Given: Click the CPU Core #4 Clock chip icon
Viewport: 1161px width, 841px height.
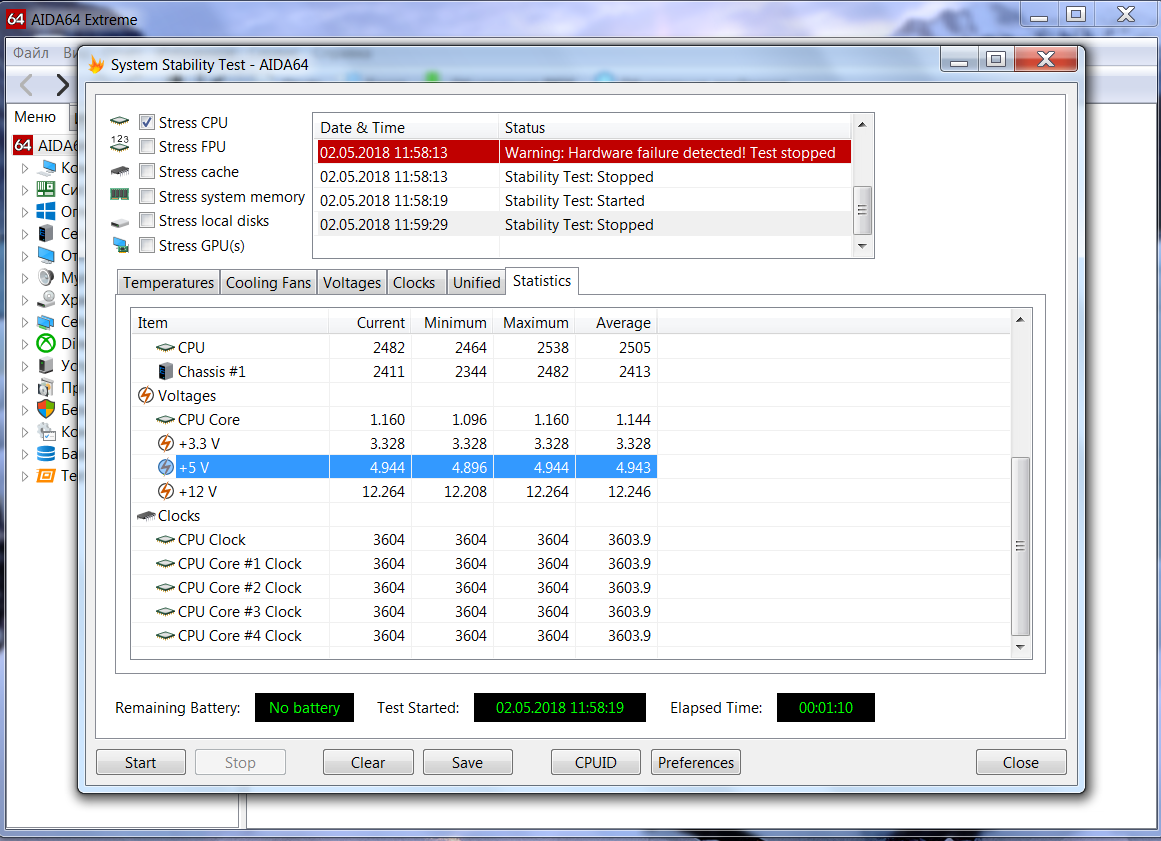Looking at the screenshot, I should click(x=165, y=636).
